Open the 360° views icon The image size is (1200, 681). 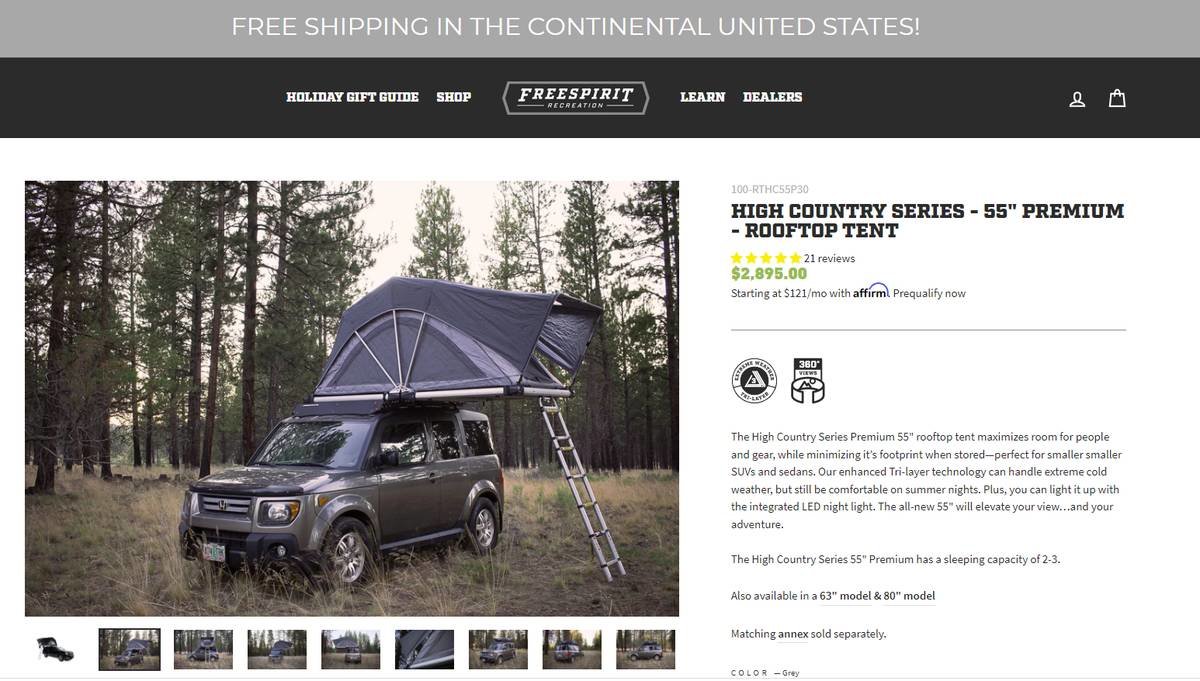tap(808, 380)
